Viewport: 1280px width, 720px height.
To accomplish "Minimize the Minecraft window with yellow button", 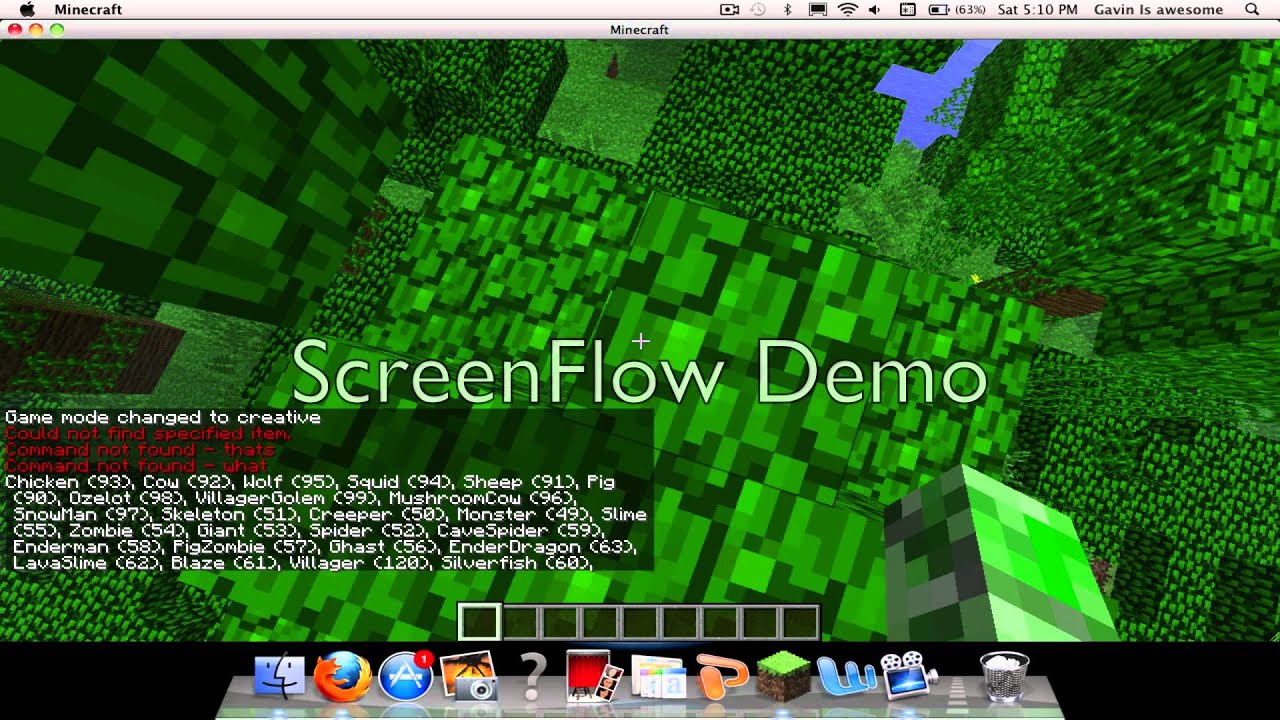I will coord(36,30).
